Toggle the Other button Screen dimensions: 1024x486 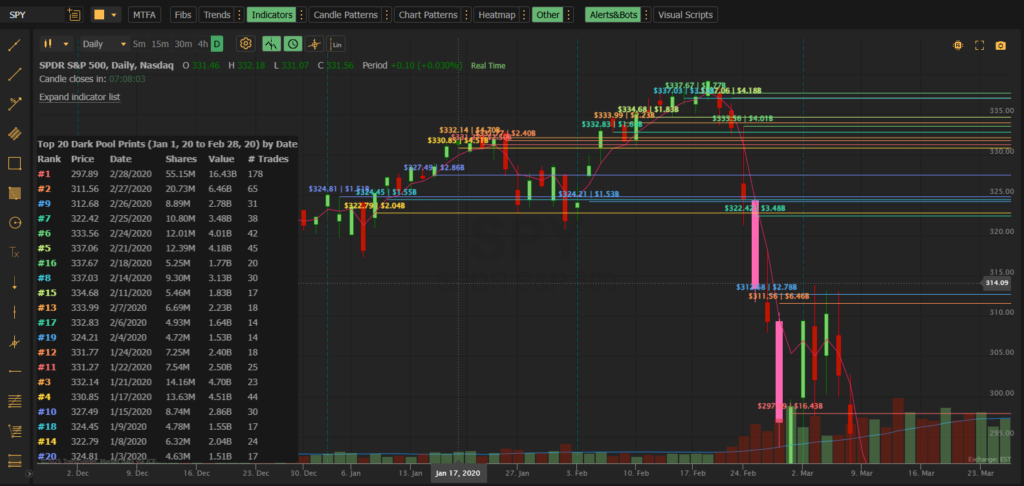(547, 14)
